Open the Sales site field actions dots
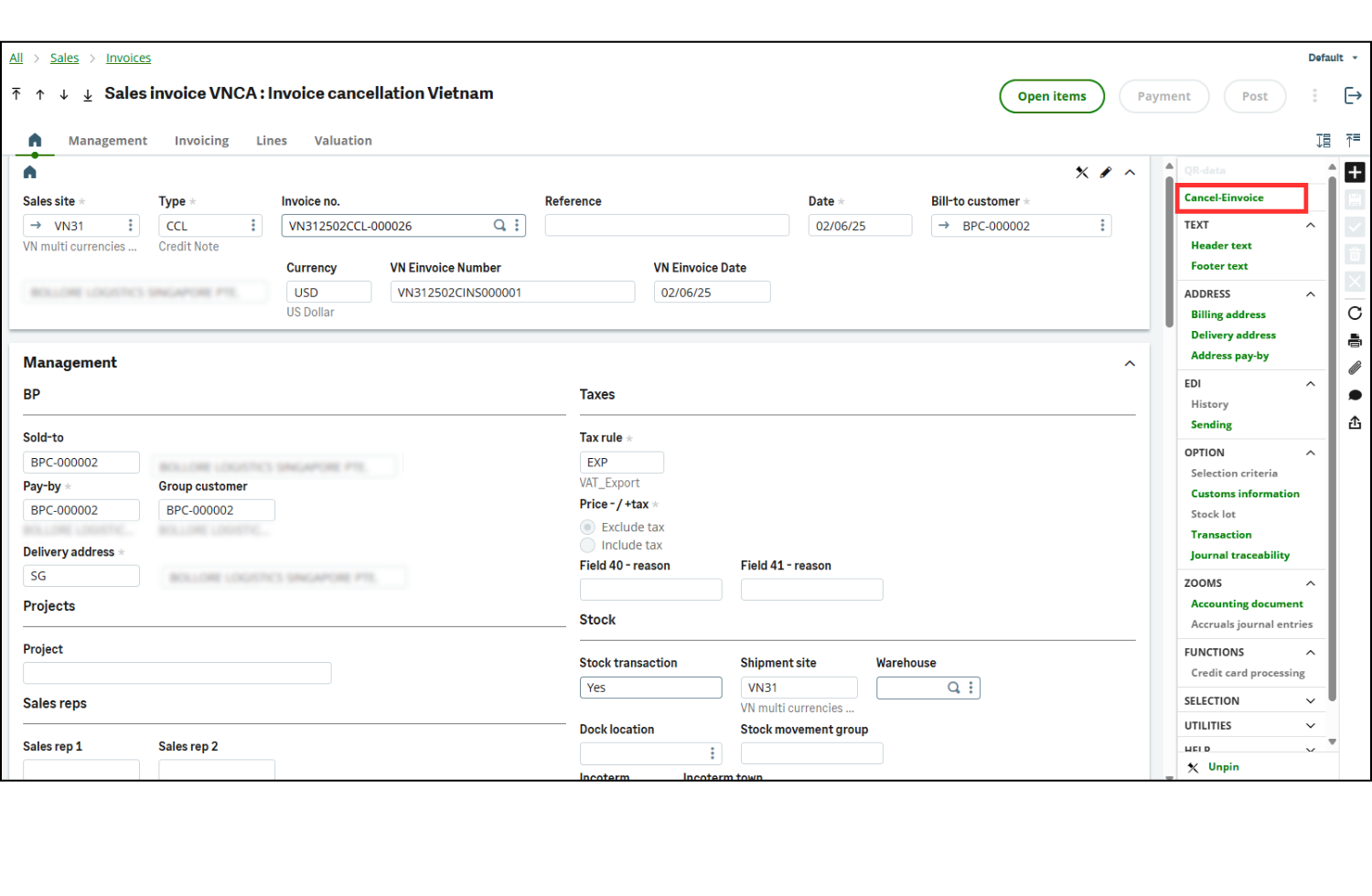The height and width of the screenshot is (896, 1372). point(131,225)
